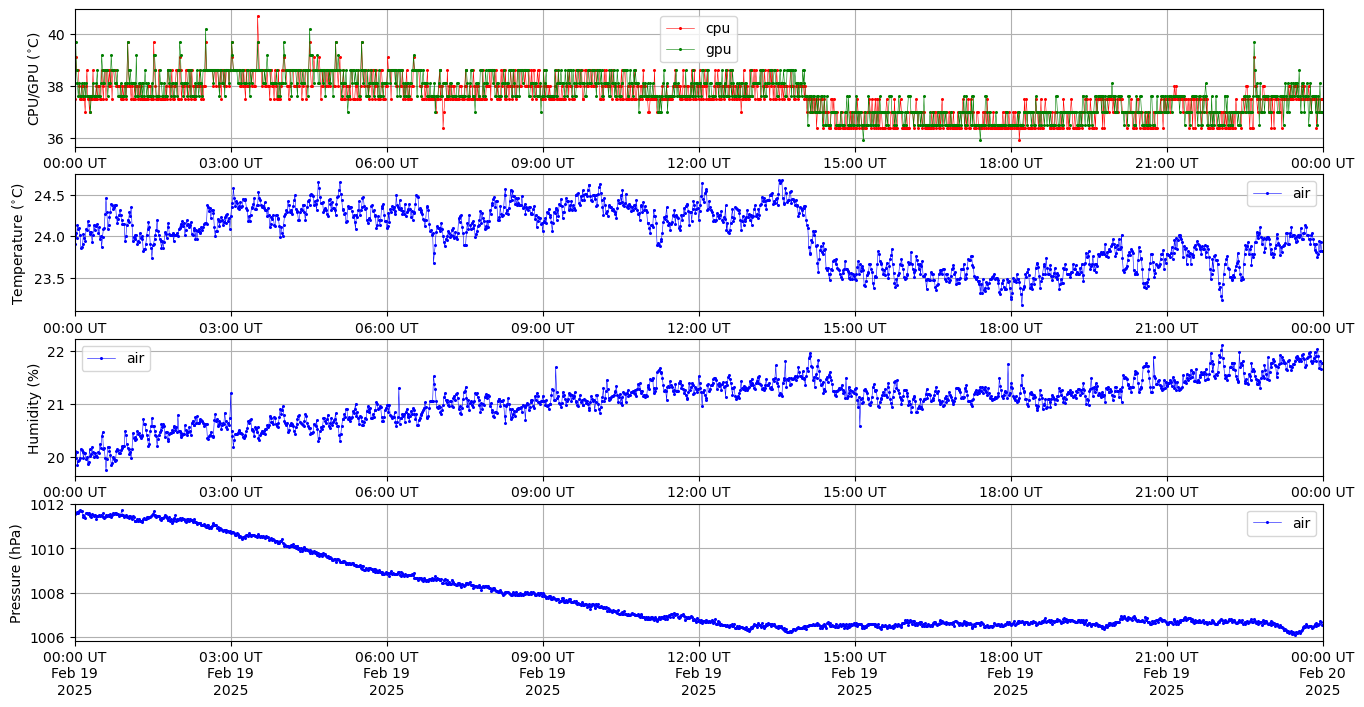The image size is (1364, 707).
Task: Click the 'CPU/GPU (°C)' y-axis label
Action: (34, 79)
